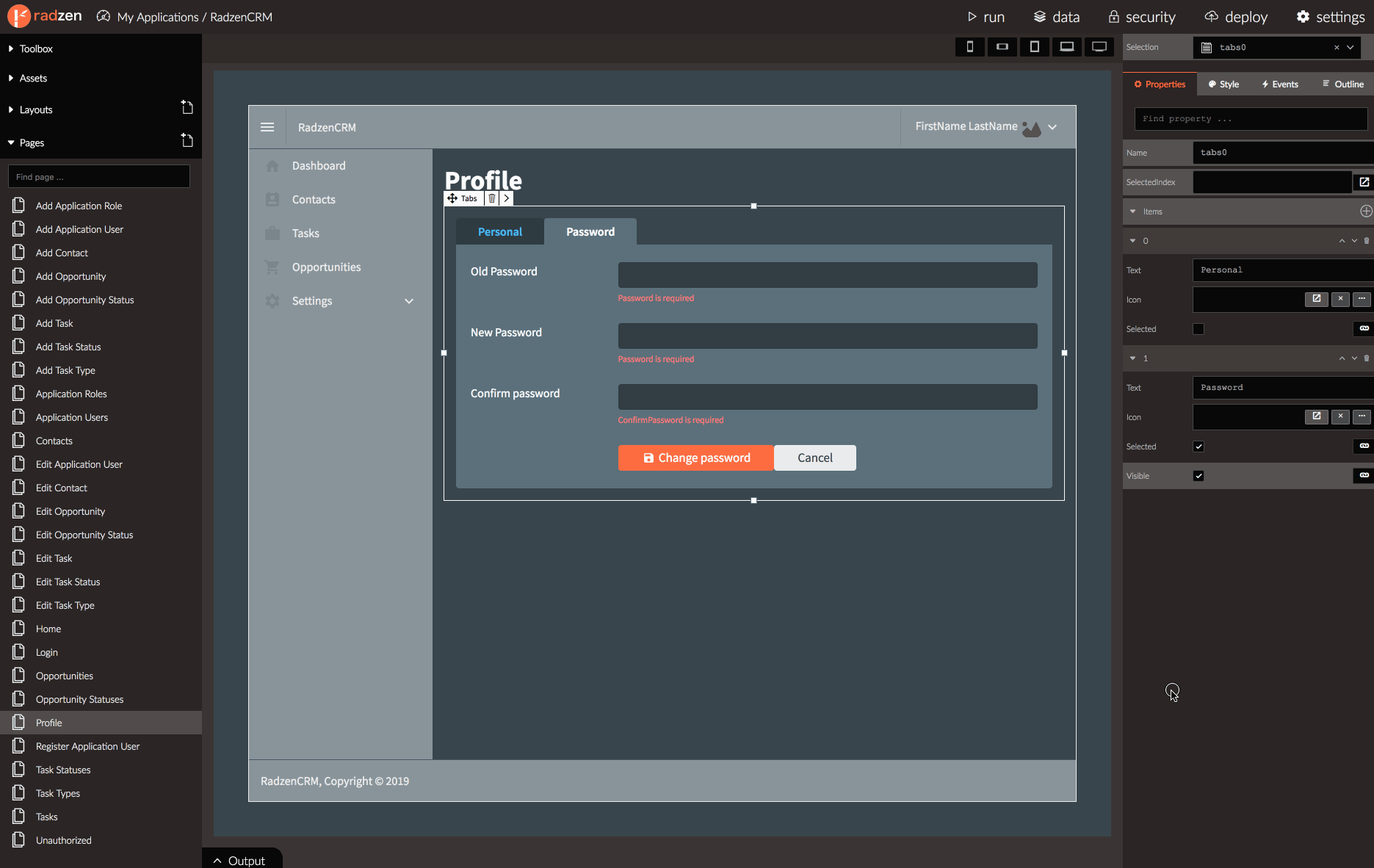
Task: Open expression editor for item 0 Icon
Action: pos(1317,299)
